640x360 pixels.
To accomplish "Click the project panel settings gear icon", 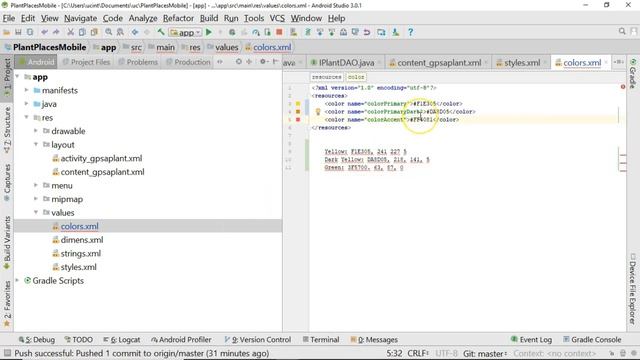I will 263,62.
